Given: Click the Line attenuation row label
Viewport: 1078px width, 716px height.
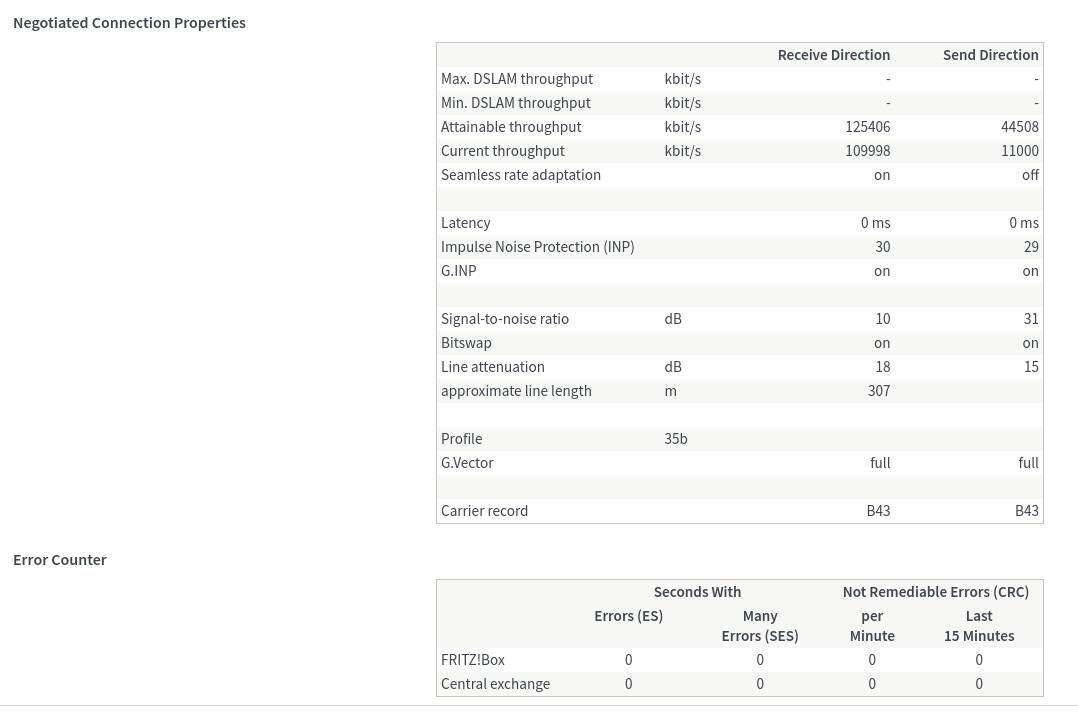Looking at the screenshot, I should point(493,367).
